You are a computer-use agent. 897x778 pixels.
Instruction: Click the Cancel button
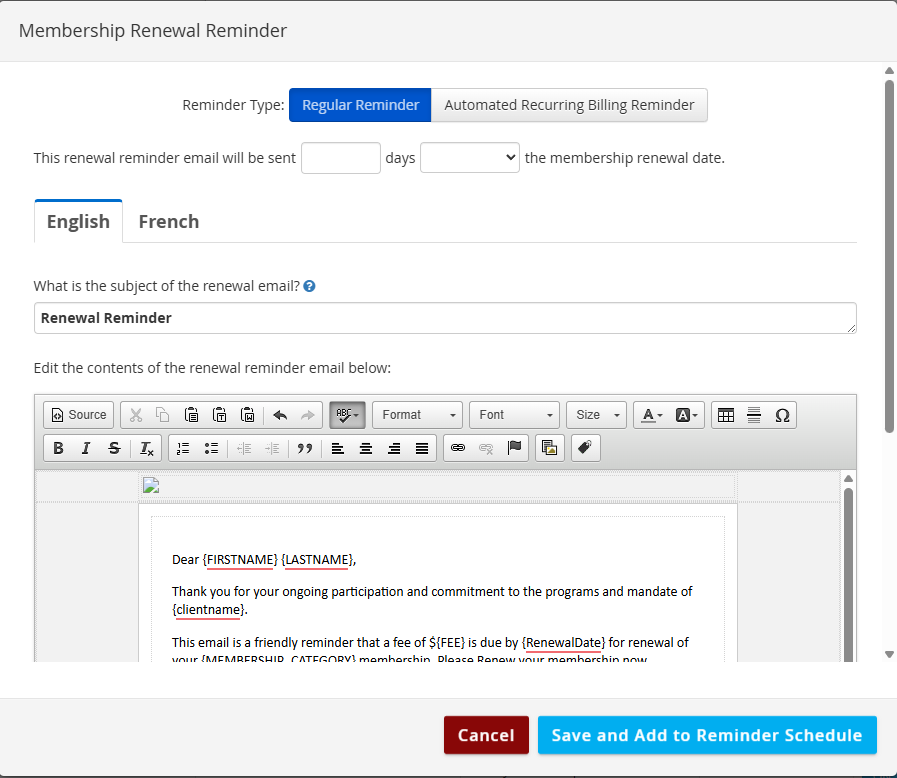pyautogui.click(x=486, y=735)
